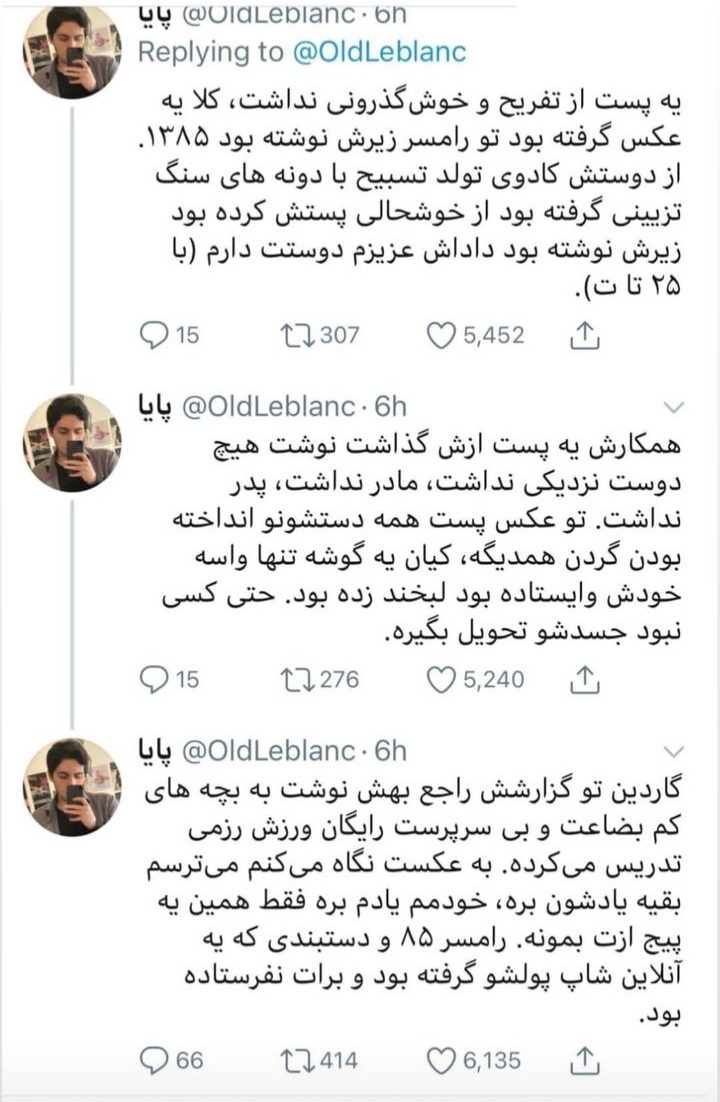The image size is (720, 1102).
Task: Reply to the tweet with 276 retweets
Action: (153, 680)
